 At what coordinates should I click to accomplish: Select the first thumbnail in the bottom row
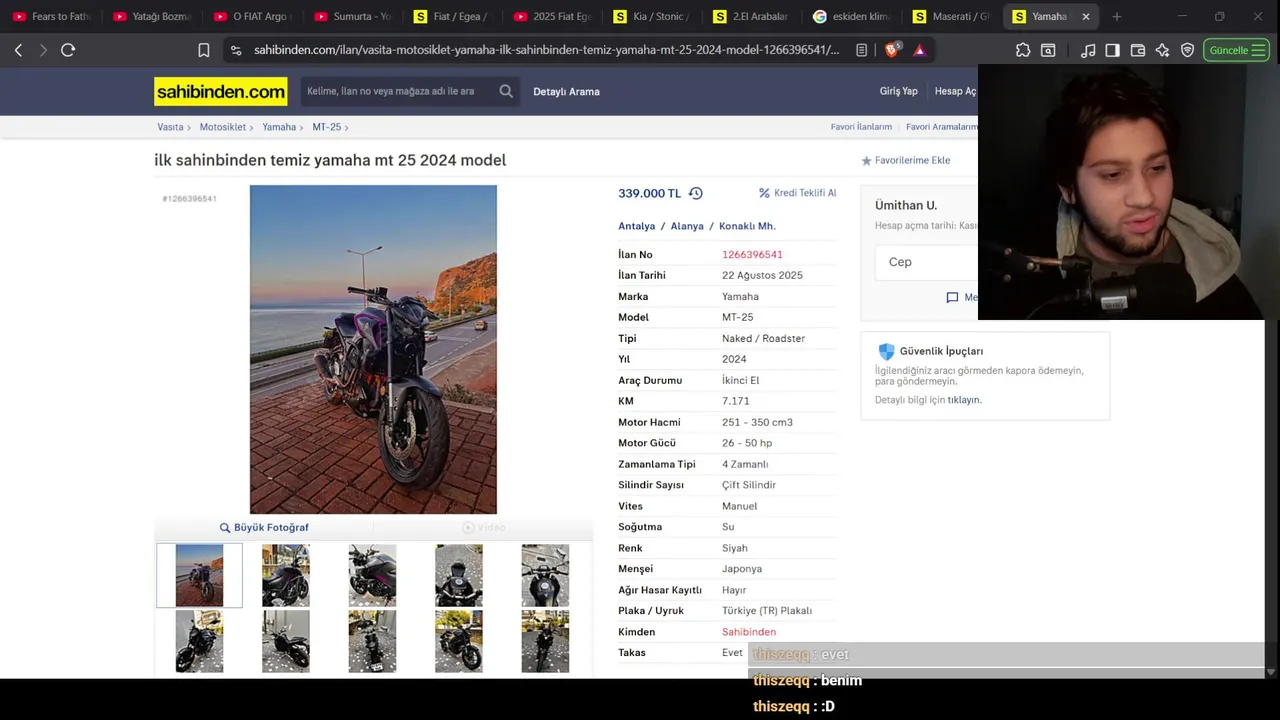[199, 641]
